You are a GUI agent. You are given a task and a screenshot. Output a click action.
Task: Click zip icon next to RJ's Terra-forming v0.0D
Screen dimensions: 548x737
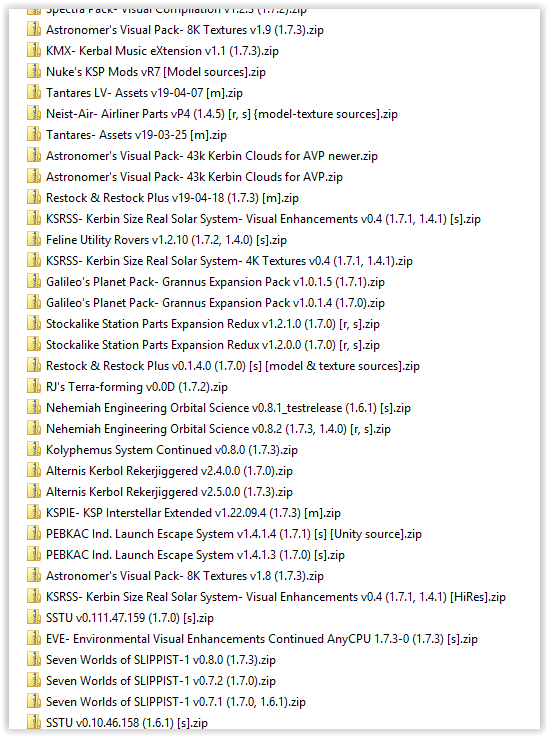tap(34, 387)
